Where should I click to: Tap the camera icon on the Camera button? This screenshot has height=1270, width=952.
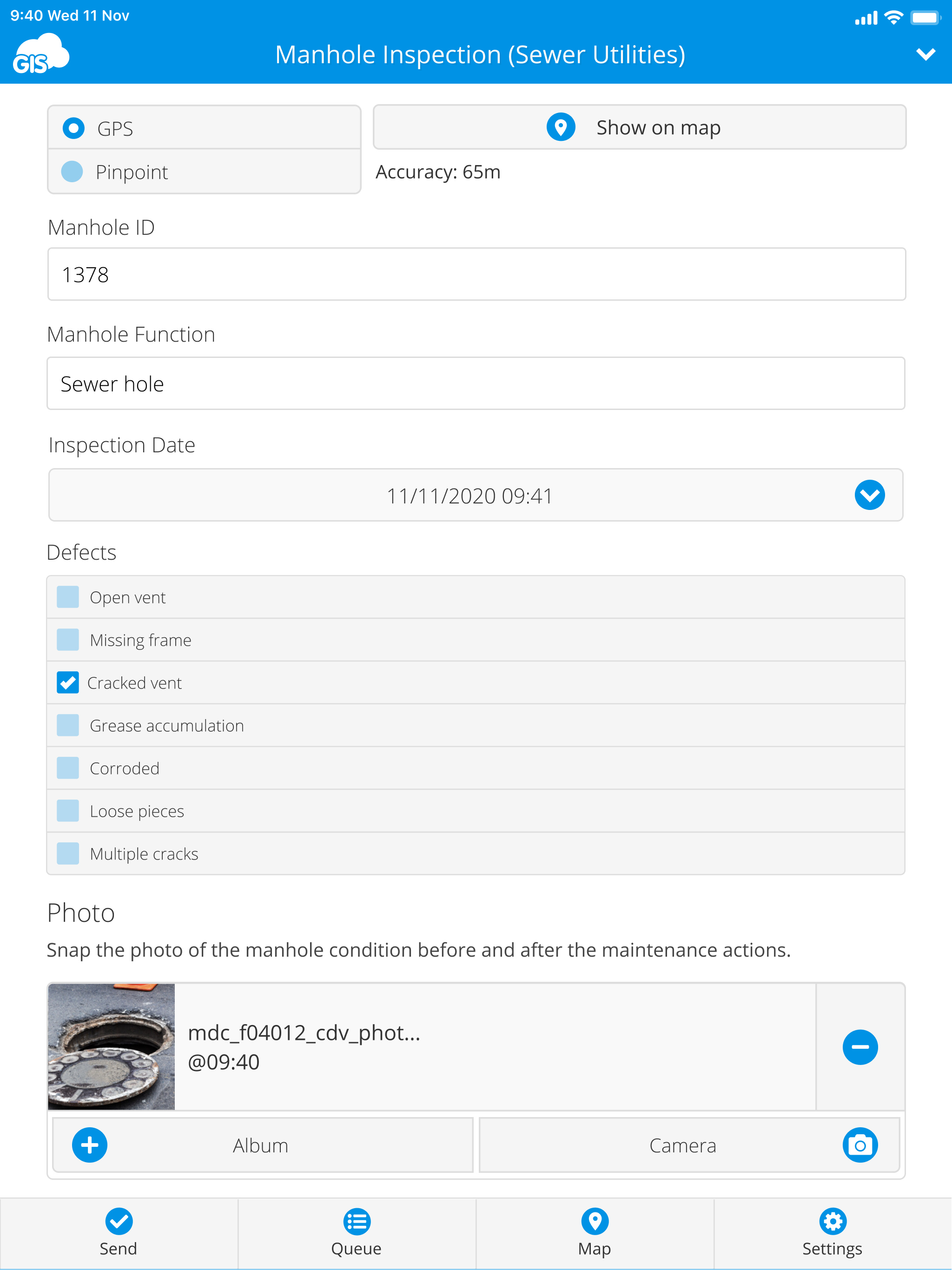point(859,1145)
